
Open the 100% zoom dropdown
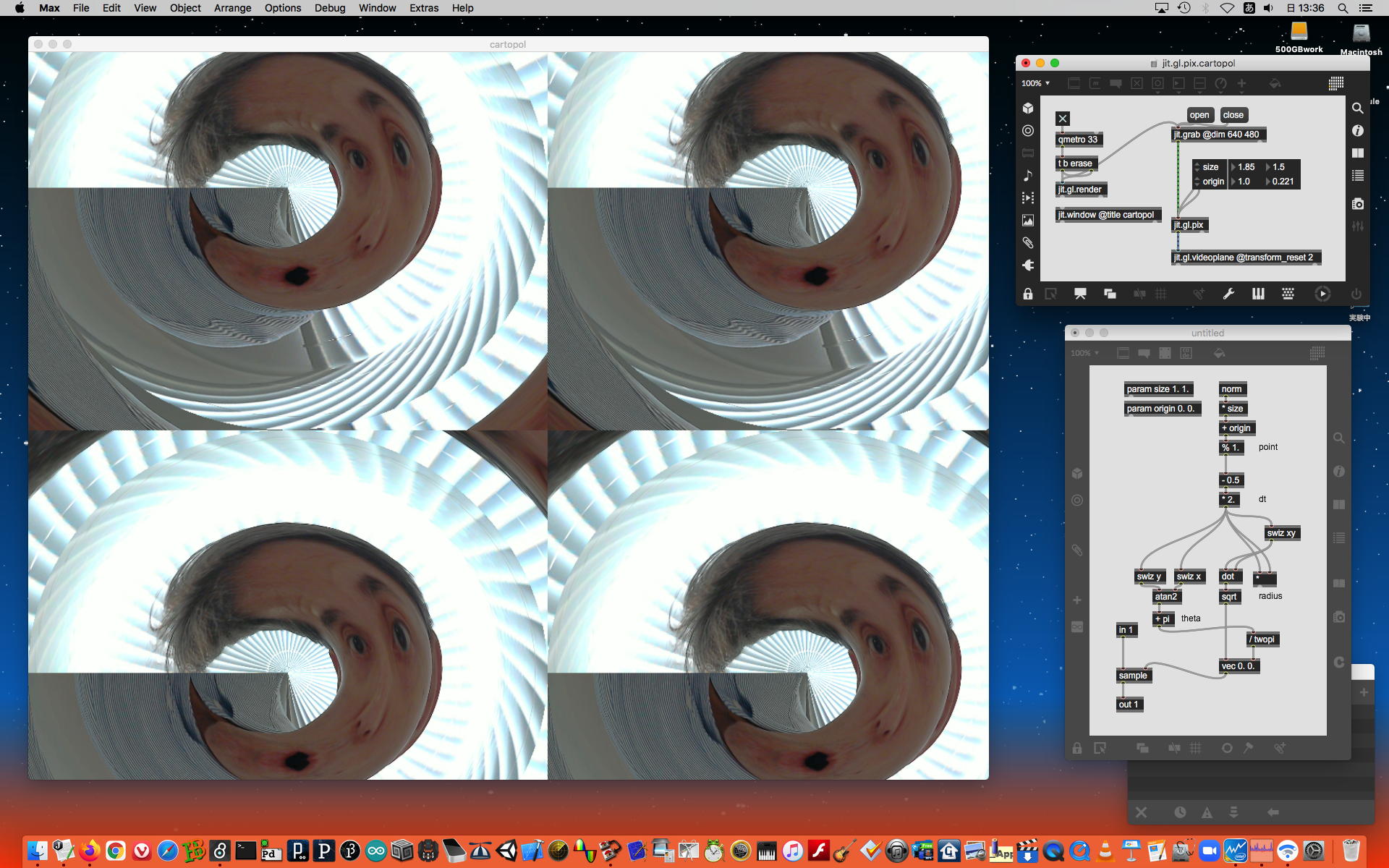[x=1035, y=83]
